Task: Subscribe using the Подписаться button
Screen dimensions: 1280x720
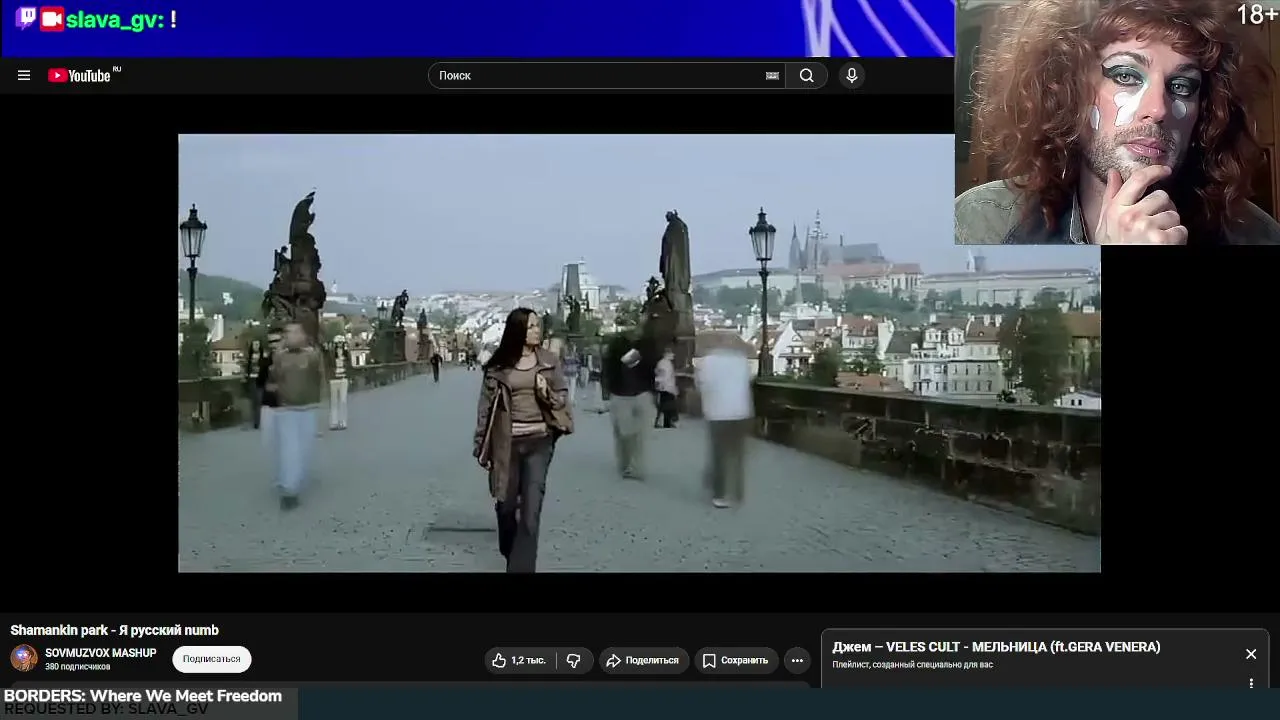Action: tap(212, 659)
